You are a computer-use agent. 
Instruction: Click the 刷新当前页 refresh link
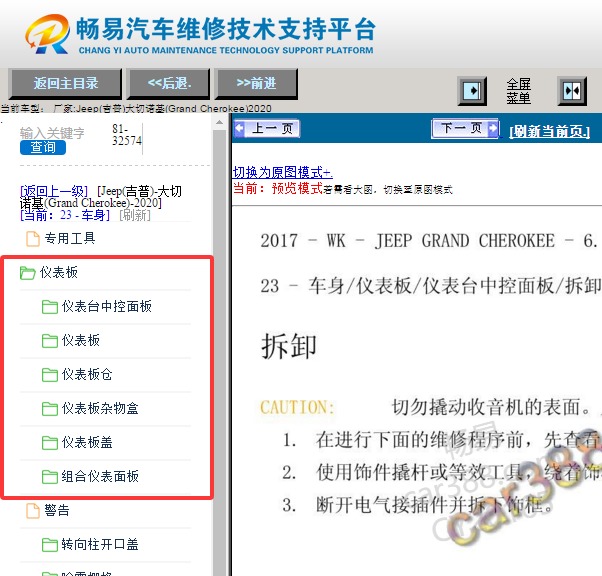pos(549,132)
